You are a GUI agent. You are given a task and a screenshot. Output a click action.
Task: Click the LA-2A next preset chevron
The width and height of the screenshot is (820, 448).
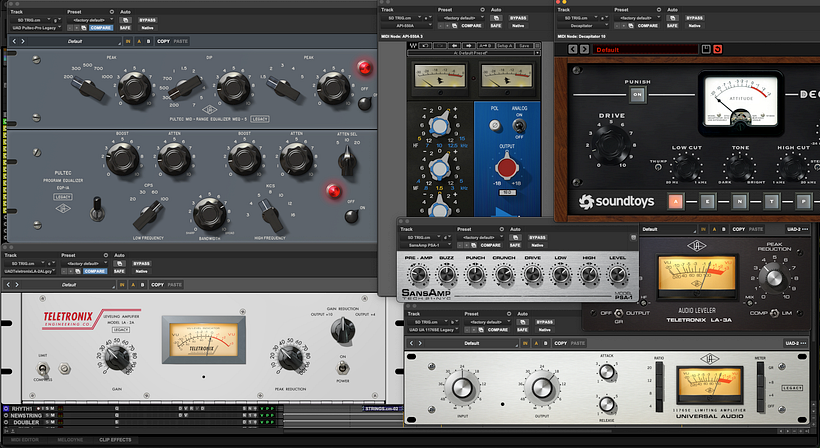coord(17,285)
